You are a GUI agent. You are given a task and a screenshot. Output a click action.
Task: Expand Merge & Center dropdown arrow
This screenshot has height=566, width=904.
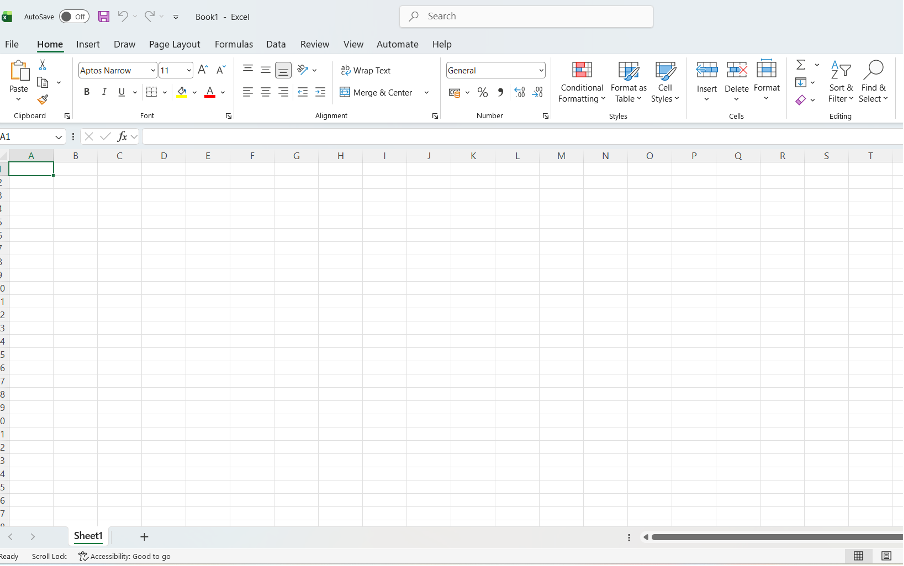(427, 92)
